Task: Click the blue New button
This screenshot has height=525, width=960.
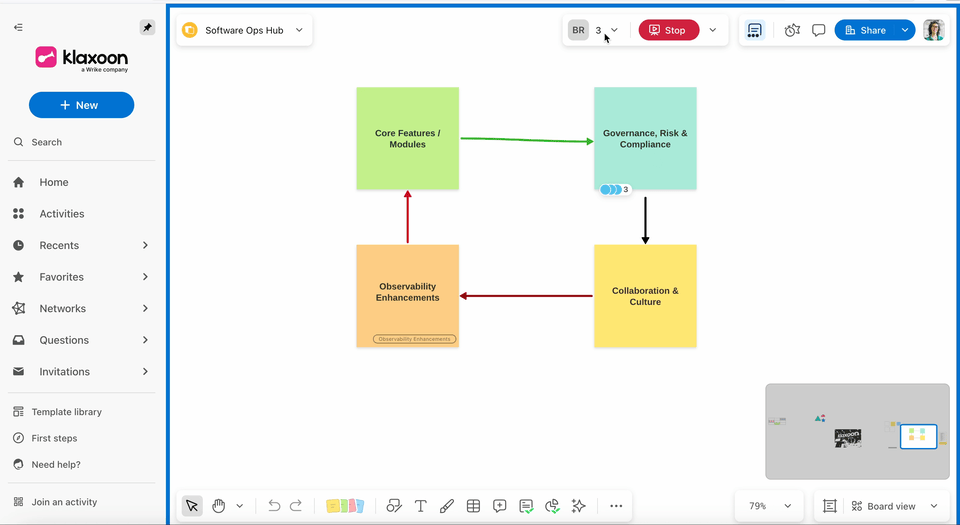Action: tap(81, 105)
